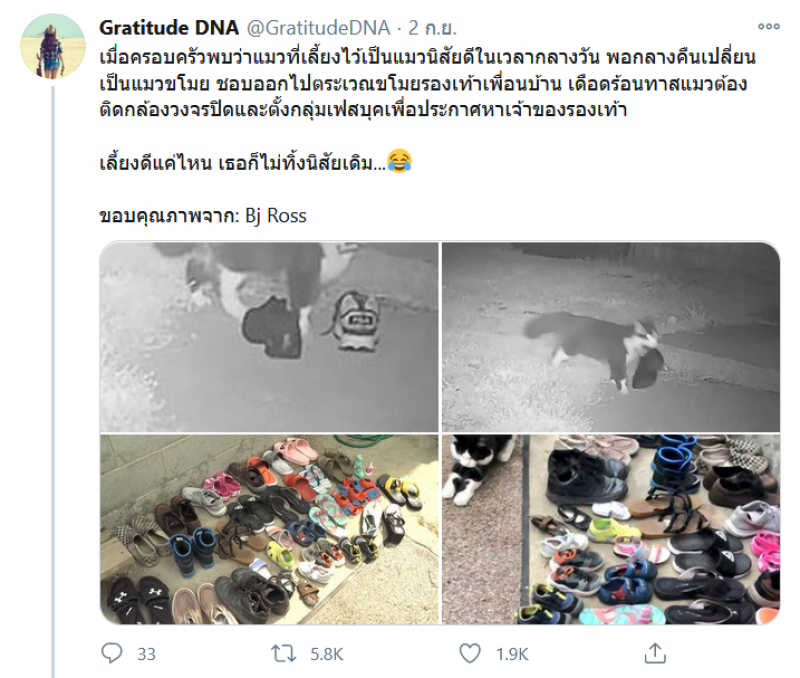Open Gratitude DNA profile avatar
Screen dimensions: 800x678
[53, 46]
